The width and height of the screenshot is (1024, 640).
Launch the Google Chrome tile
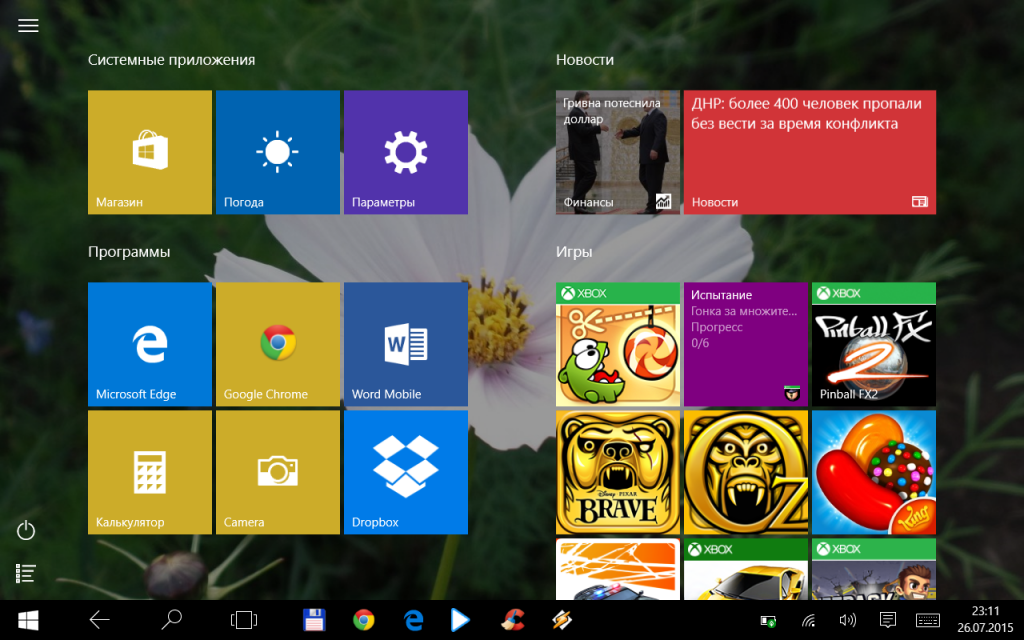[x=278, y=344]
